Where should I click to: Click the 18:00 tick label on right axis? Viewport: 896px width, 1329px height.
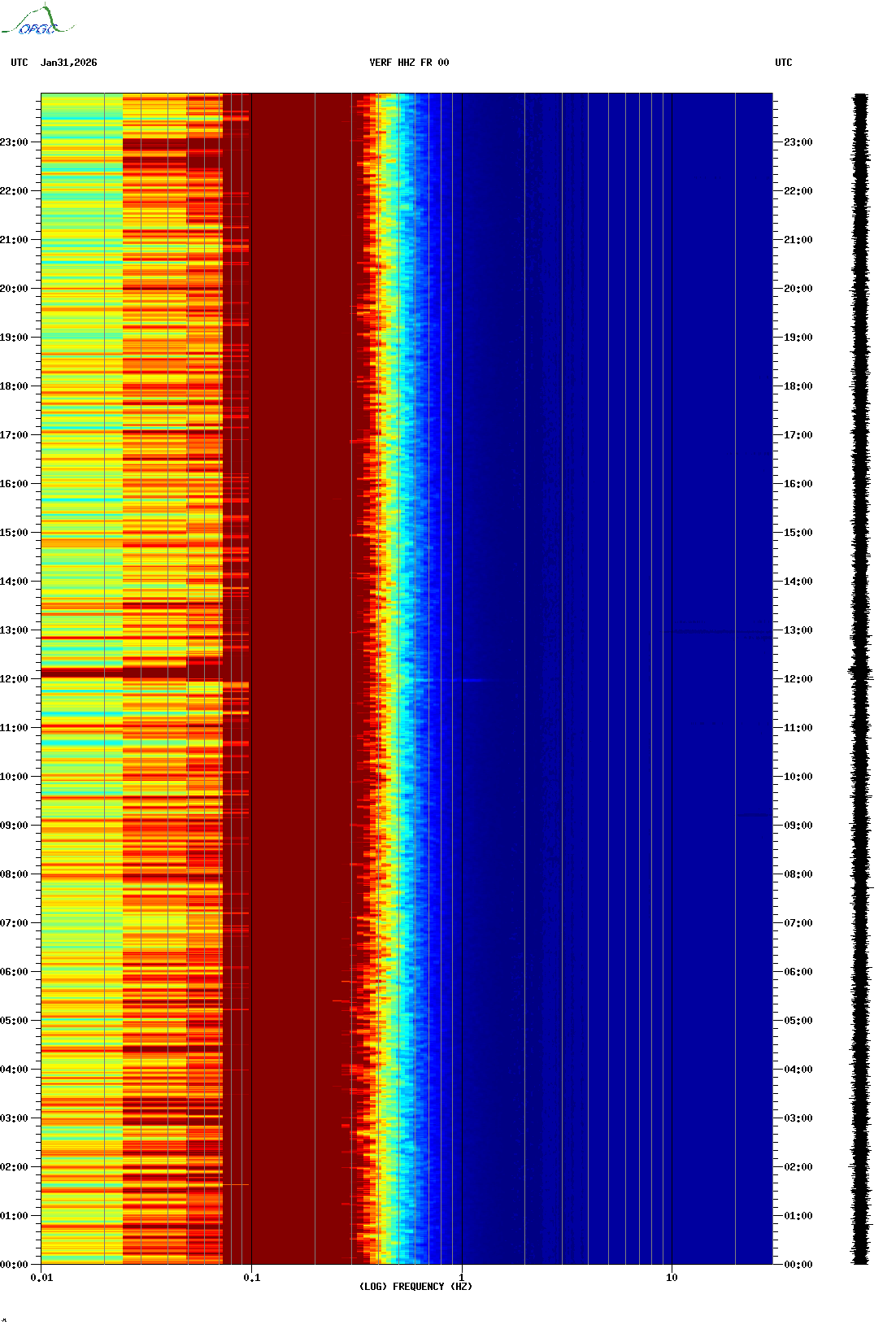798,386
